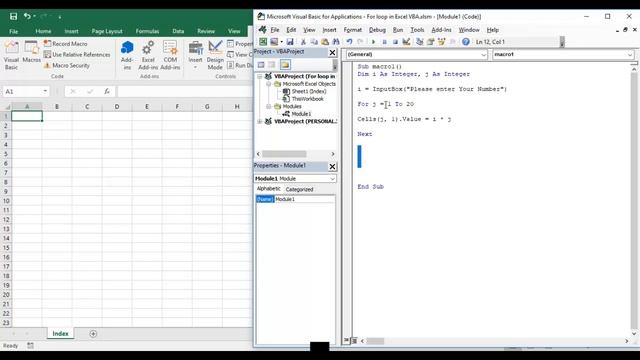Click the Undo arrow in VBA toolbar
This screenshot has height=360, width=640.
(x=349, y=42)
